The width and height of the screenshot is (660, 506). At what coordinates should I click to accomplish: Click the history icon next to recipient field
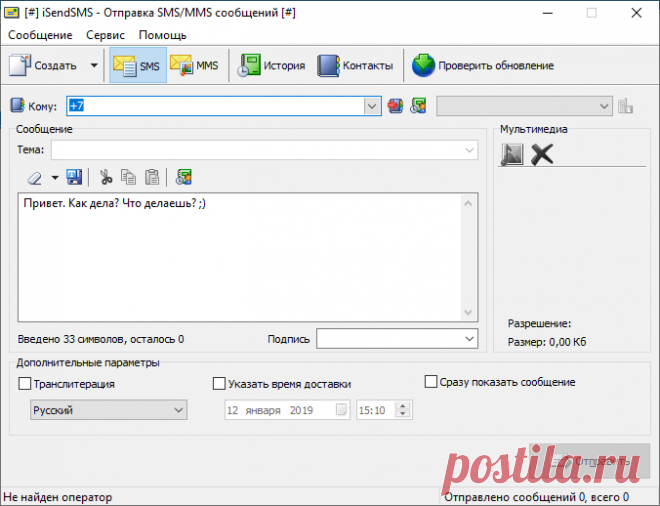pos(418,106)
